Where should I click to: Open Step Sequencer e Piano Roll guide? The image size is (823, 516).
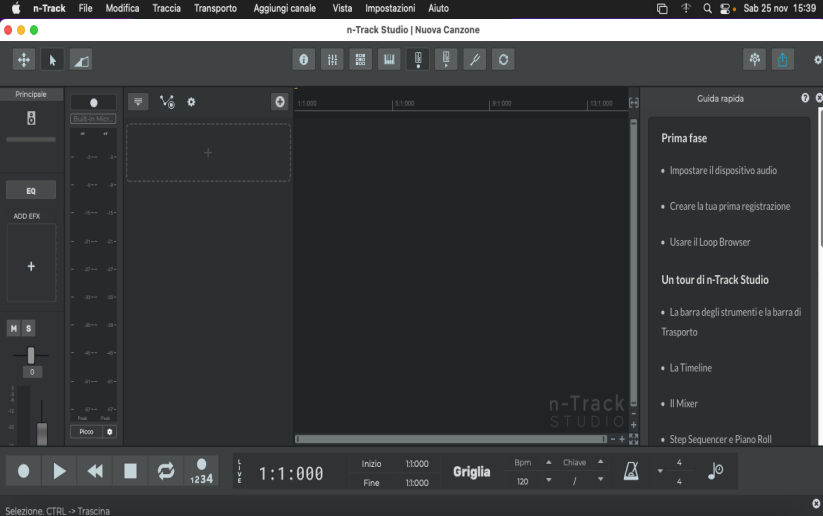[720, 439]
